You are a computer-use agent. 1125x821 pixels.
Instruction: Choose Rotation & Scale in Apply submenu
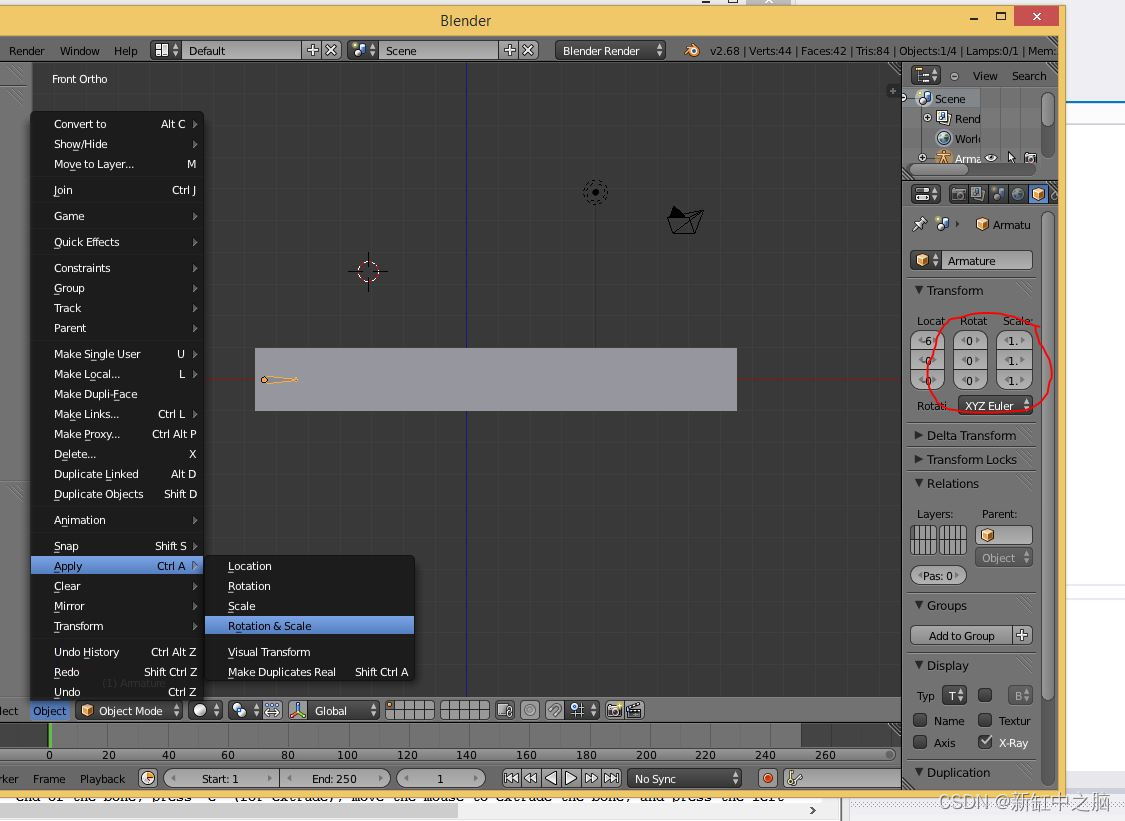pos(309,626)
